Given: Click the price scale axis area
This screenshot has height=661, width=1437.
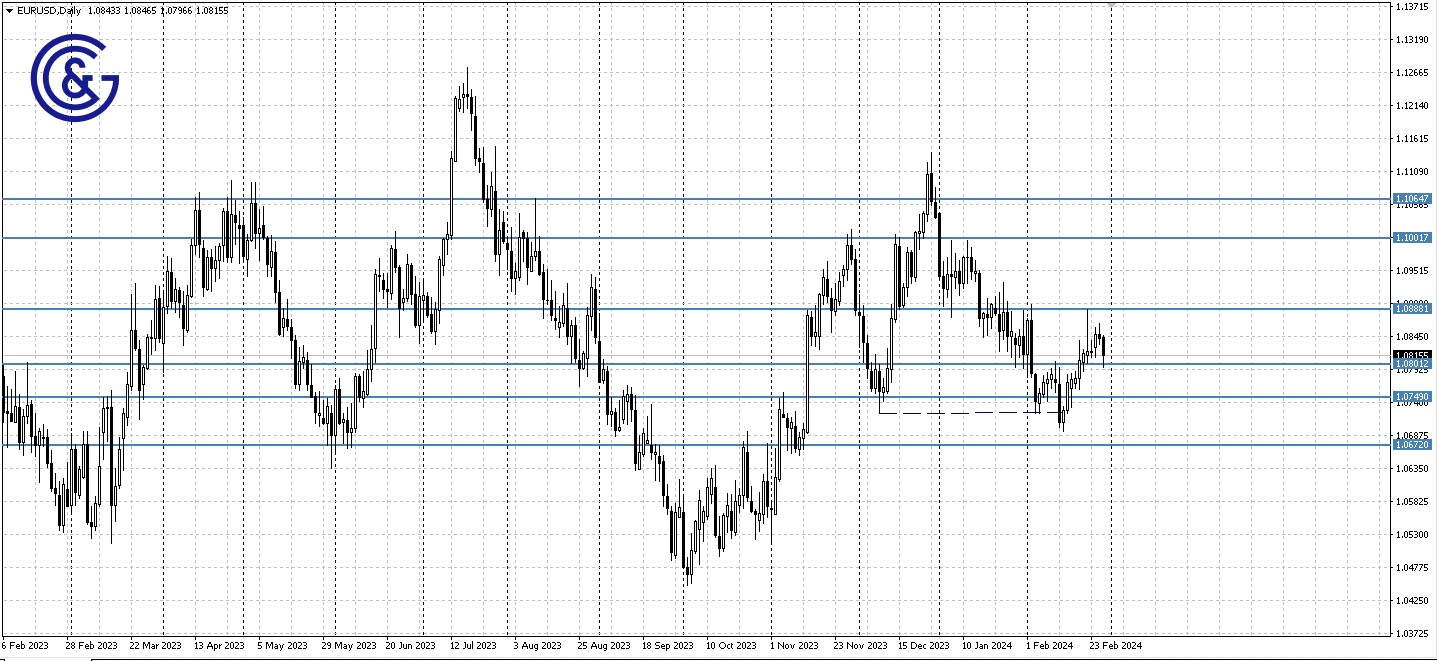Looking at the screenshot, I should click(1416, 500).
